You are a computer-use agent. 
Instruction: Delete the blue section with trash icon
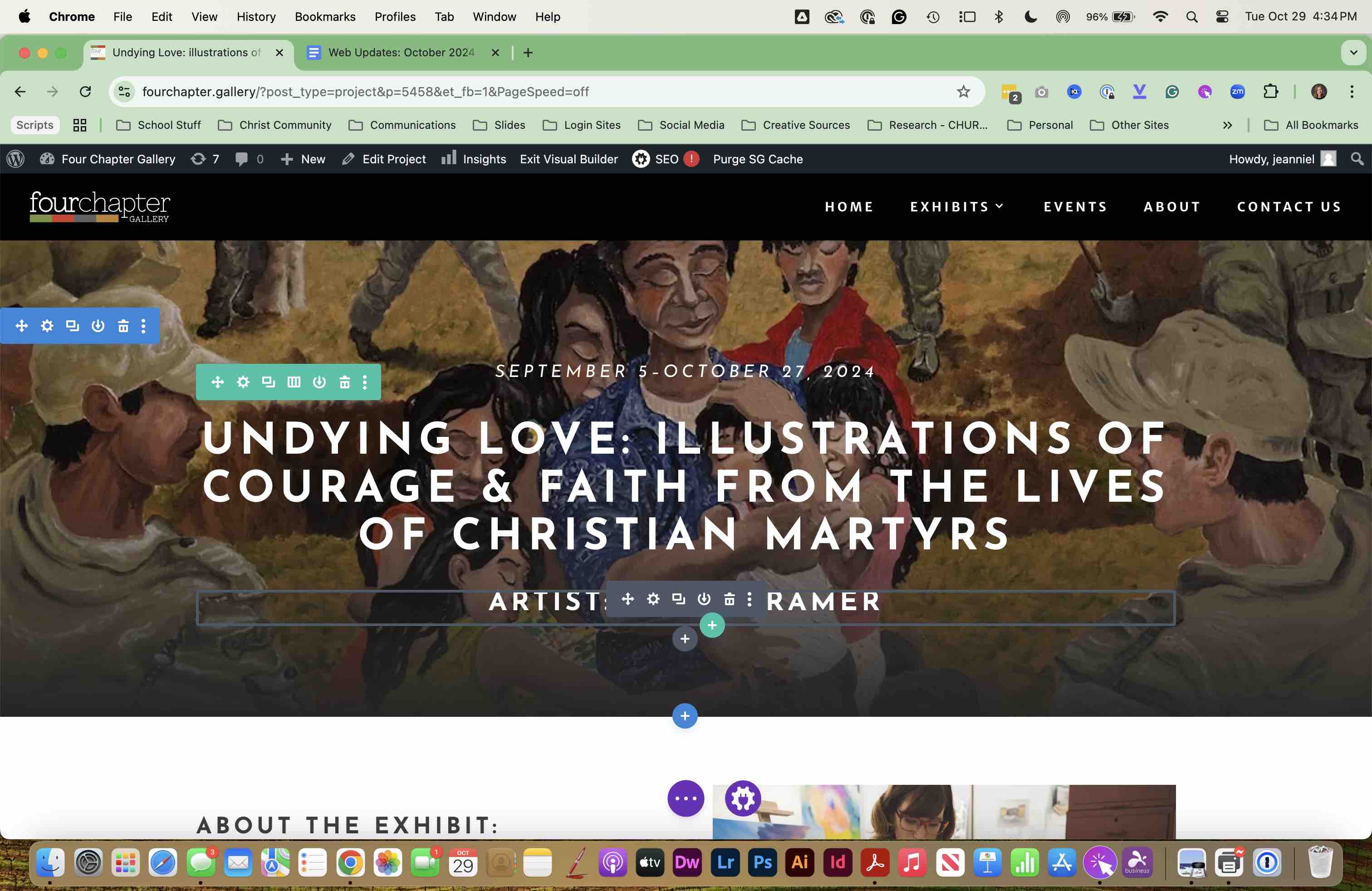[123, 326]
